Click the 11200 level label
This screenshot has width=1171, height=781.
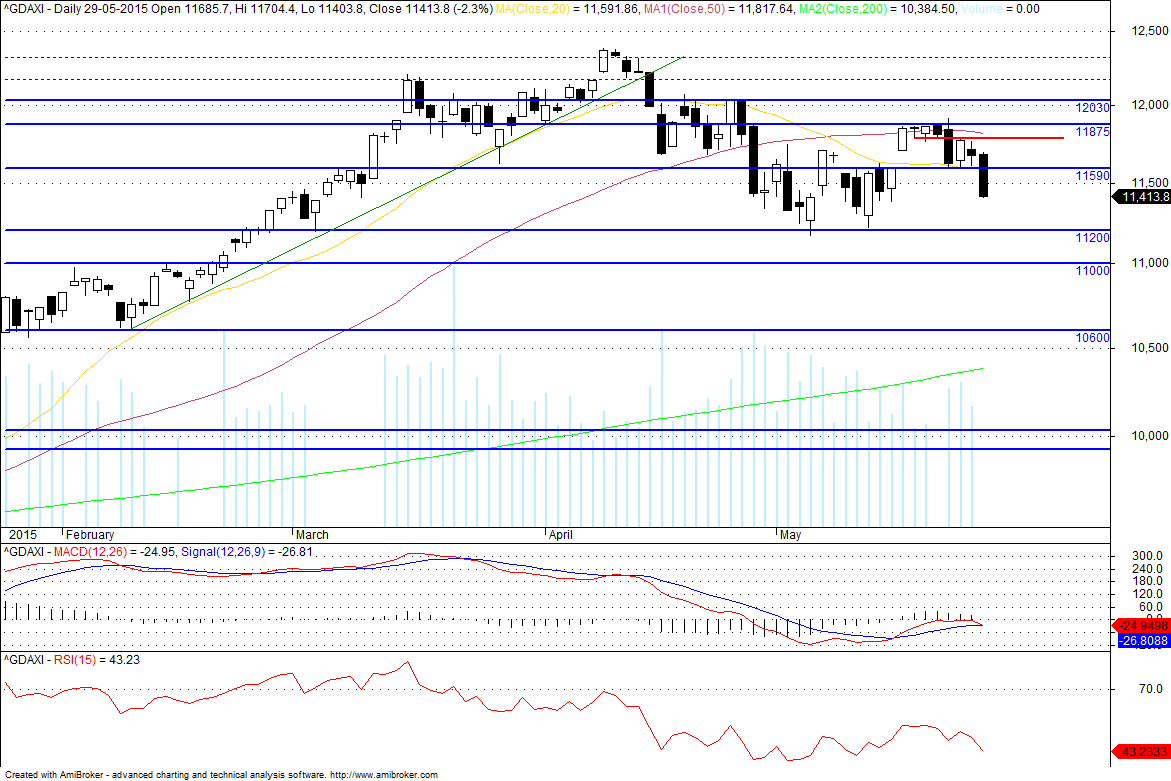tap(1092, 237)
